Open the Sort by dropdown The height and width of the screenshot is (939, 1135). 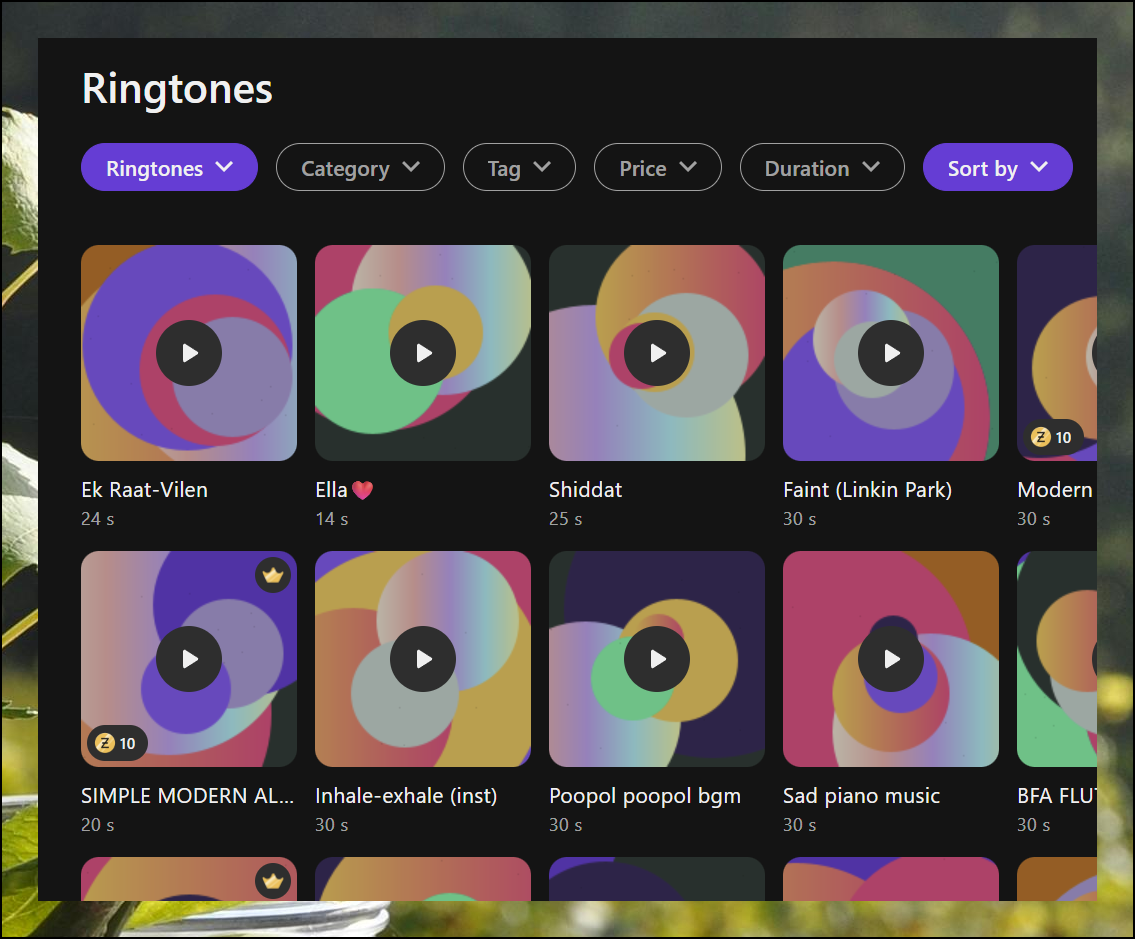(x=997, y=167)
